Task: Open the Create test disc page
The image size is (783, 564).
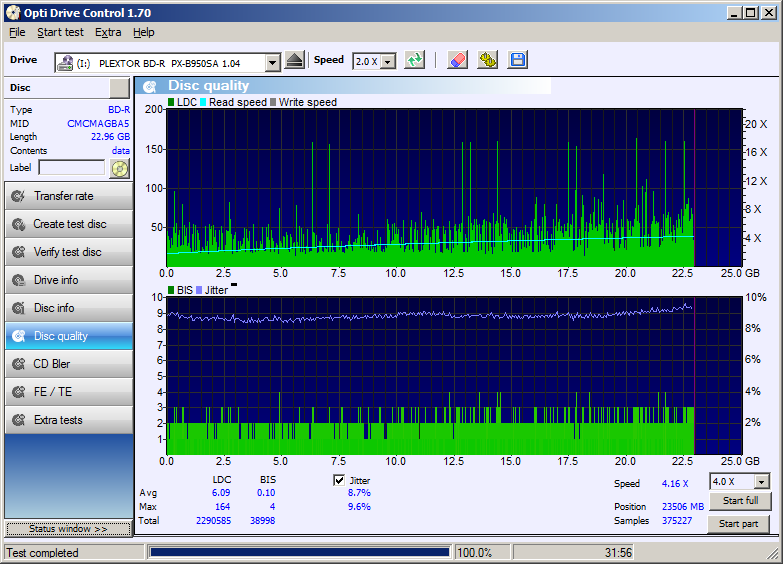Action: 69,224
